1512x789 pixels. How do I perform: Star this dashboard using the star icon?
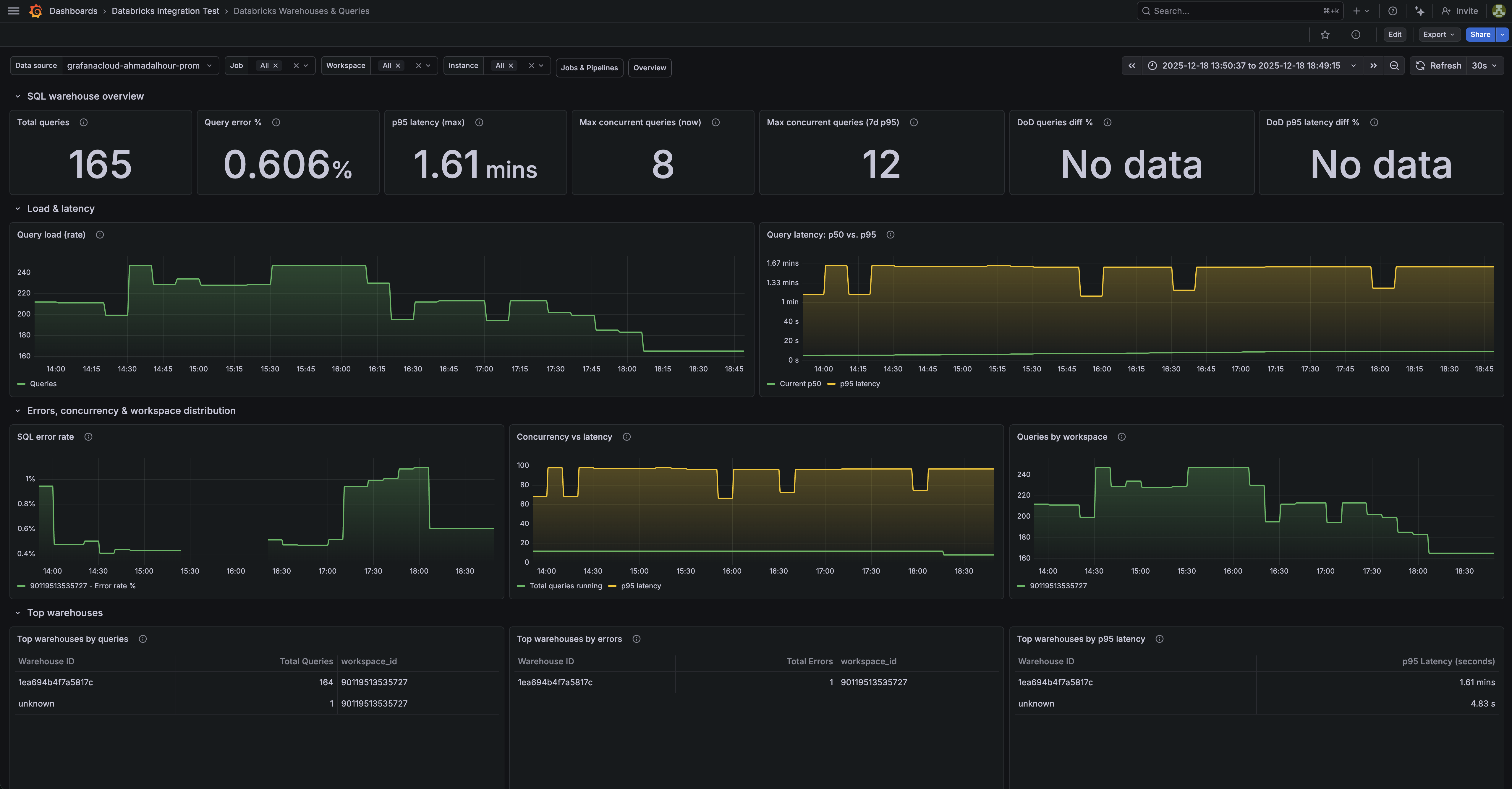click(1325, 35)
